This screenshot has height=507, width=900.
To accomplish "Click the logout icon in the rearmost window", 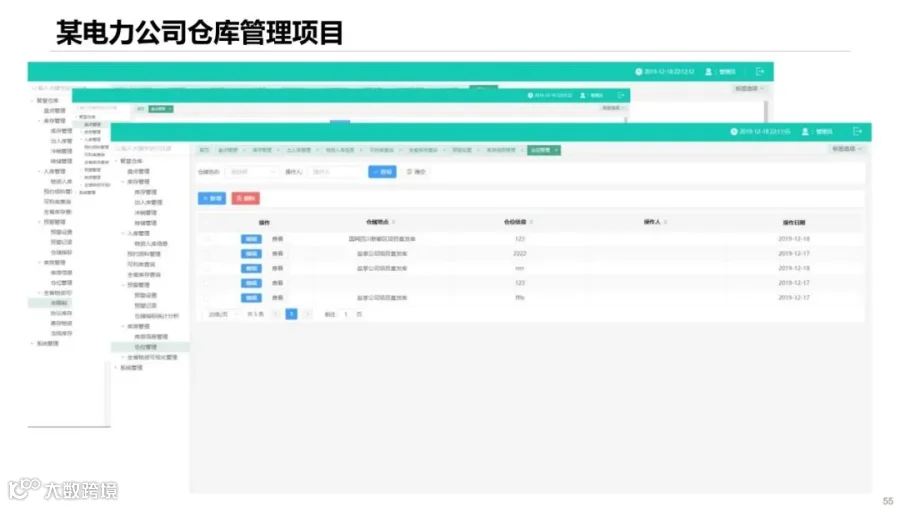I will 760,71.
